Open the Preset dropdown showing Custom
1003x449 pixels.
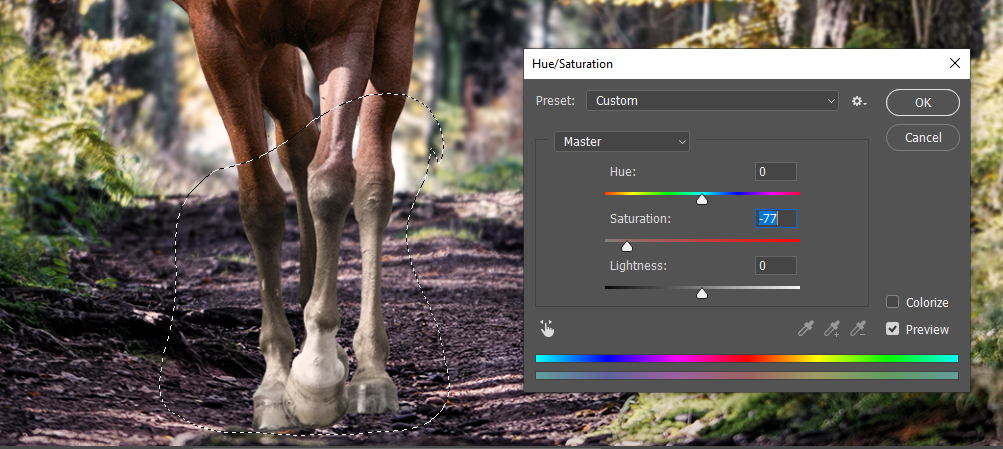pyautogui.click(x=713, y=100)
